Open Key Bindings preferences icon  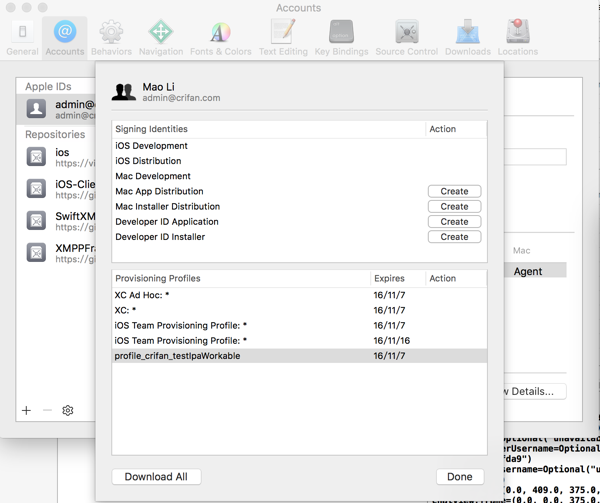click(341, 32)
